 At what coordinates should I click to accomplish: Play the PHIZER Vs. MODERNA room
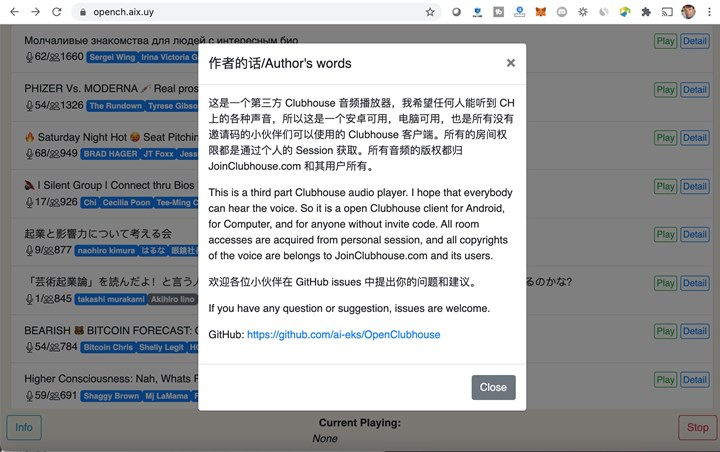665,90
